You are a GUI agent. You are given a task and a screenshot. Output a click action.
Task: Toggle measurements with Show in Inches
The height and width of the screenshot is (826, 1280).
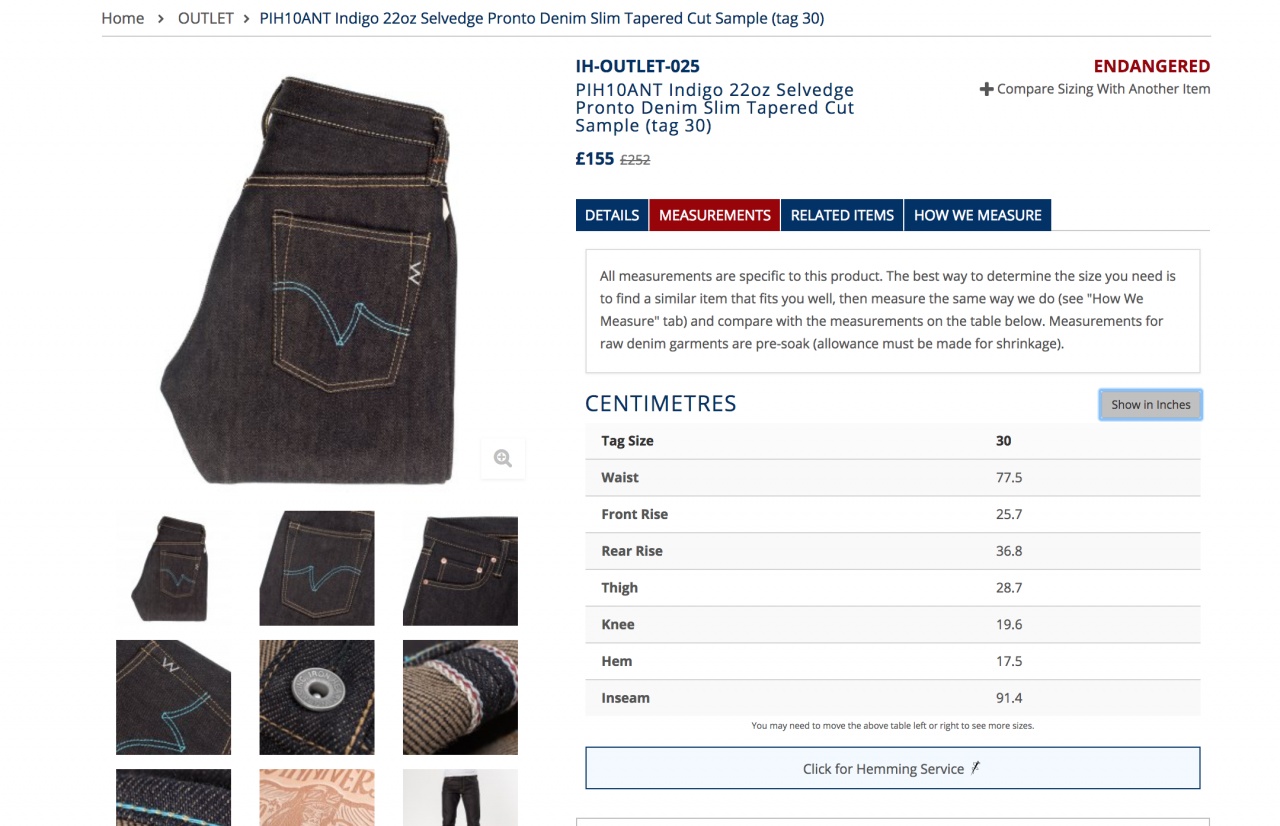pos(1151,404)
